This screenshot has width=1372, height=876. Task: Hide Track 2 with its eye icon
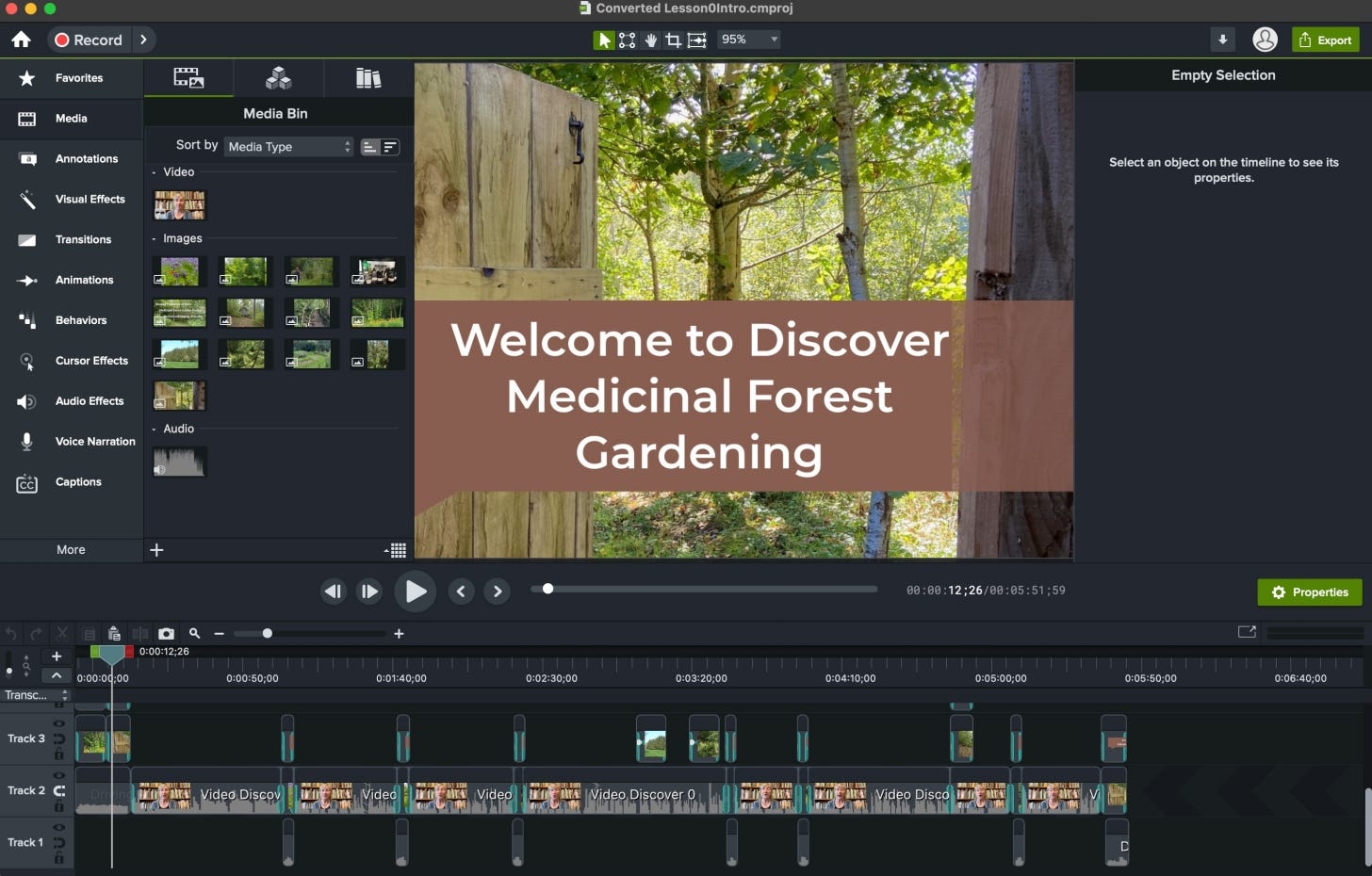pos(58,775)
